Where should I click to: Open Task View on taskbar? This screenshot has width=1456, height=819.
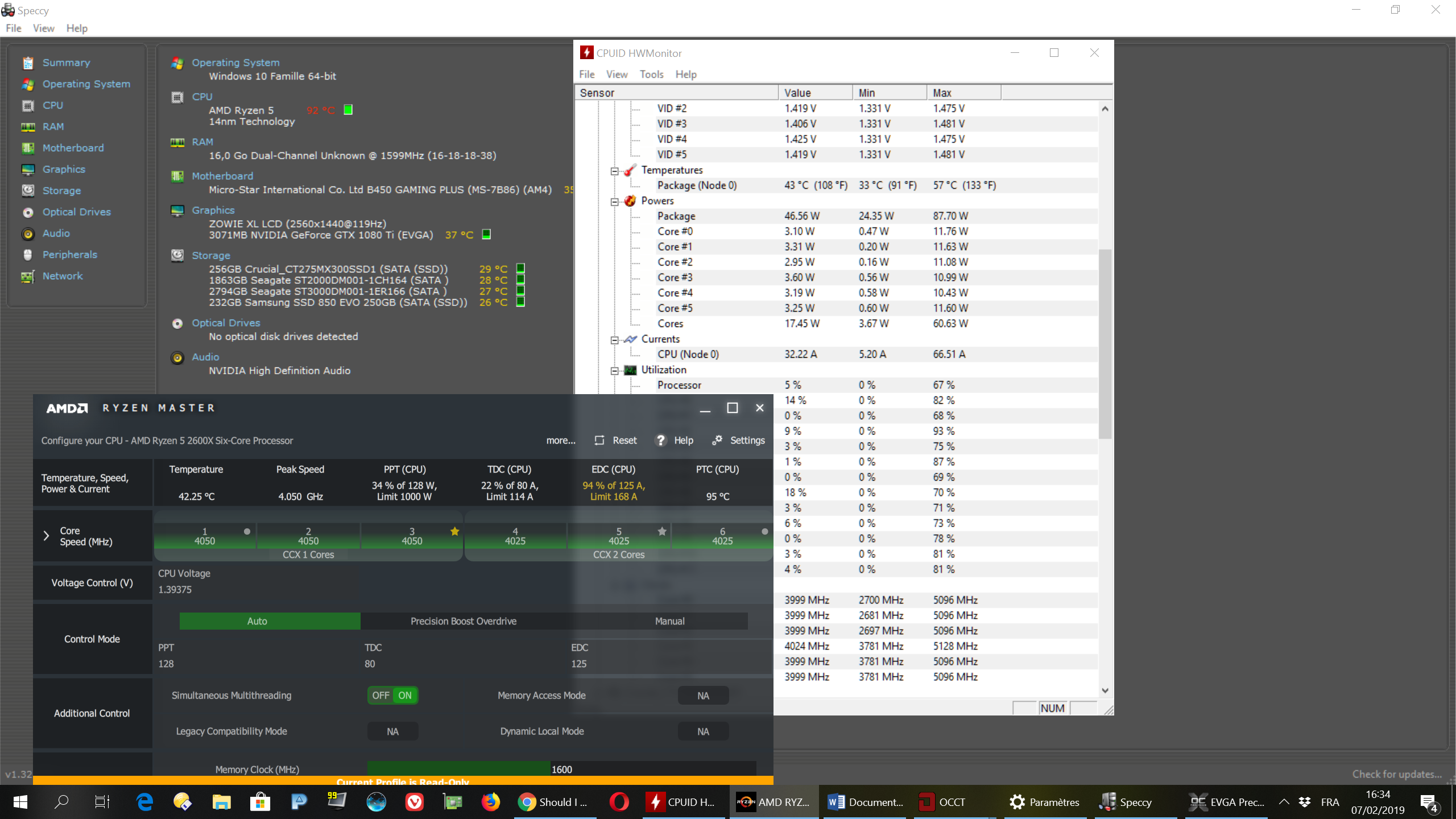102,802
